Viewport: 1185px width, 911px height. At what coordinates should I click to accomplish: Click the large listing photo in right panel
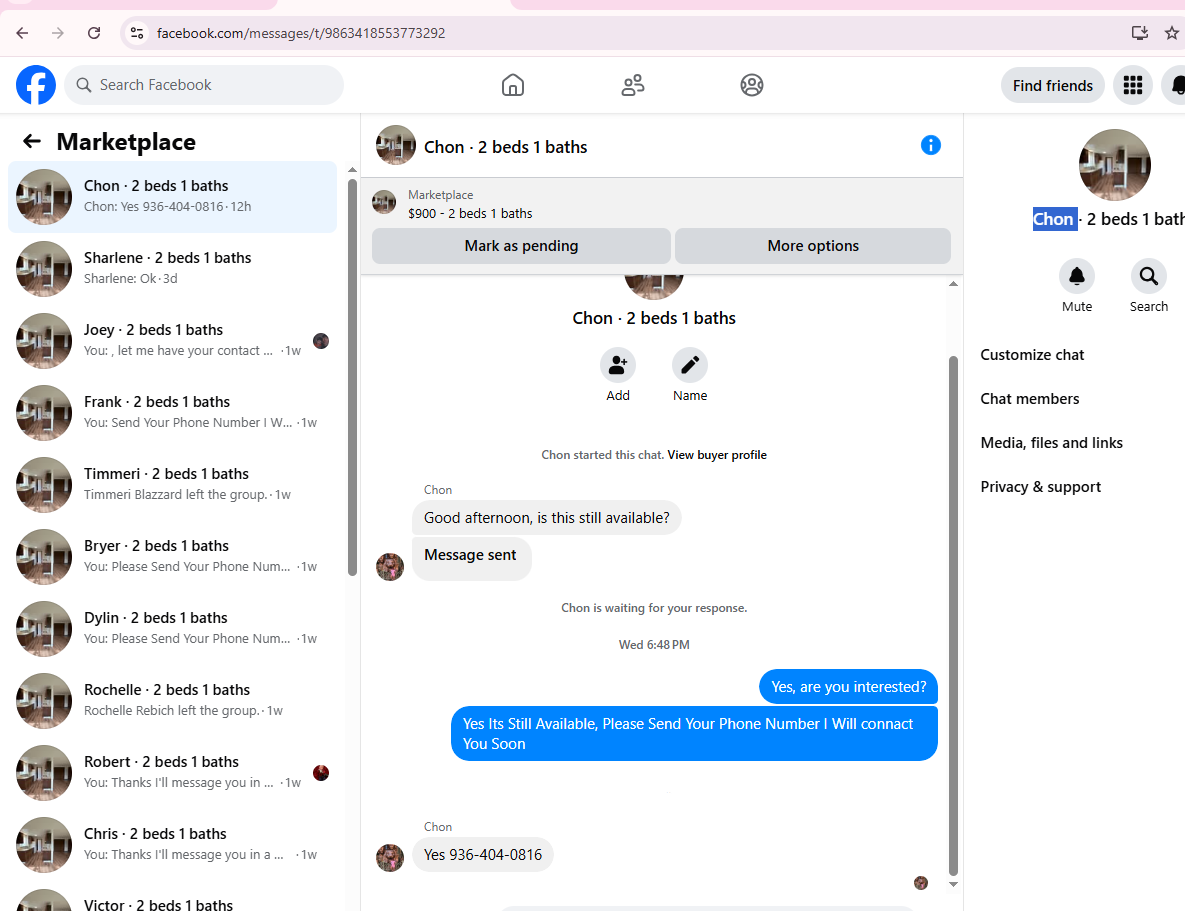1114,165
